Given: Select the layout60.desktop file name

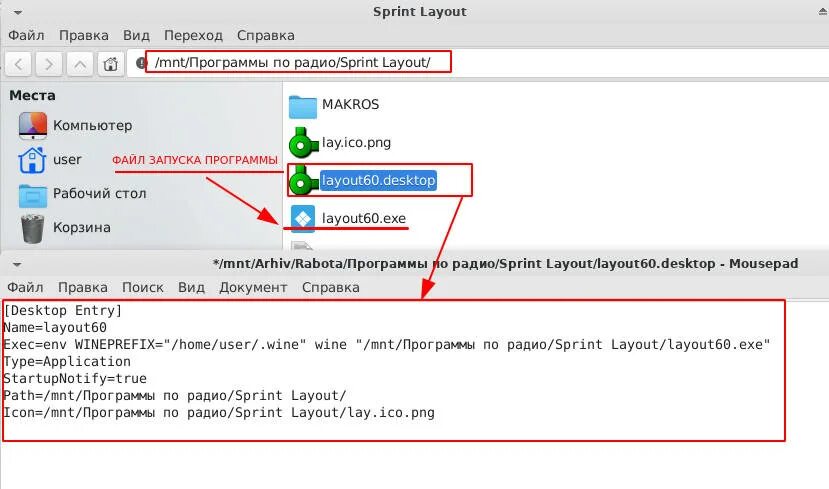Looking at the screenshot, I should click(x=378, y=180).
